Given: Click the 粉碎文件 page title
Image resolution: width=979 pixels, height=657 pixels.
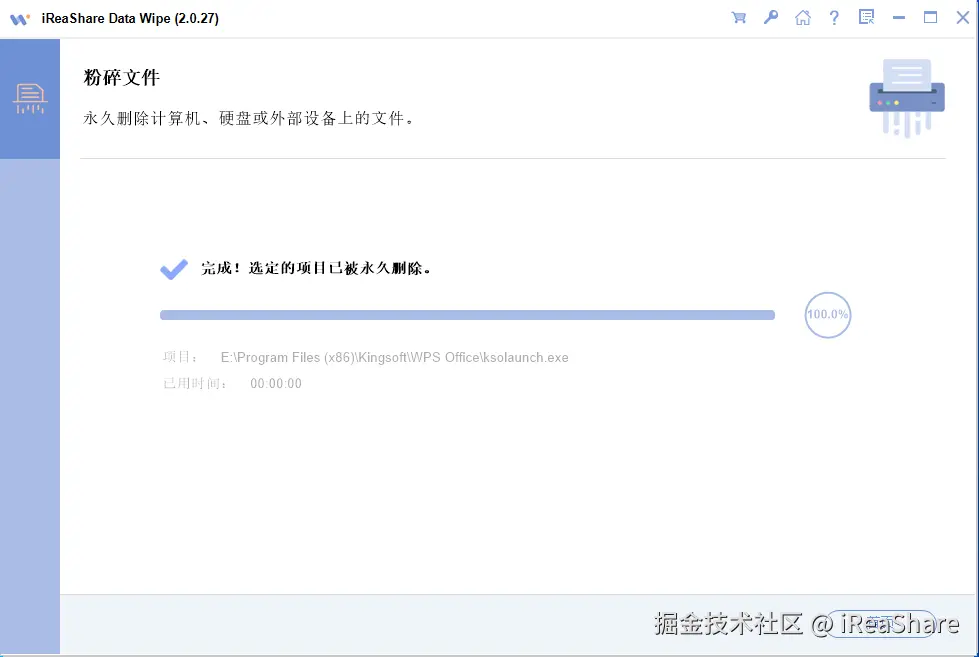Looking at the screenshot, I should (121, 77).
